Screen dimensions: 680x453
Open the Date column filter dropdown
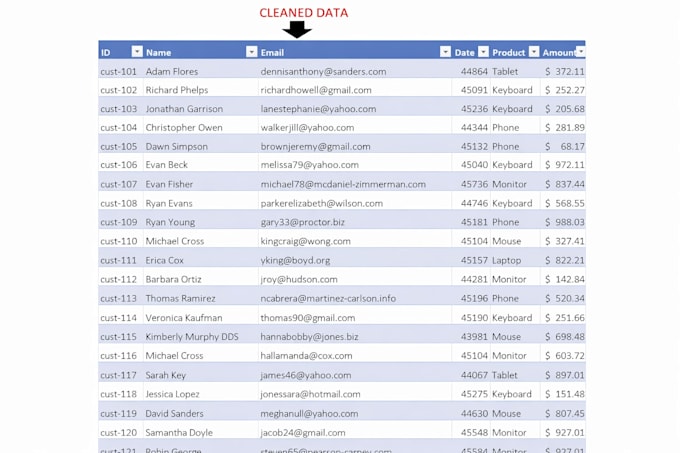(x=483, y=52)
